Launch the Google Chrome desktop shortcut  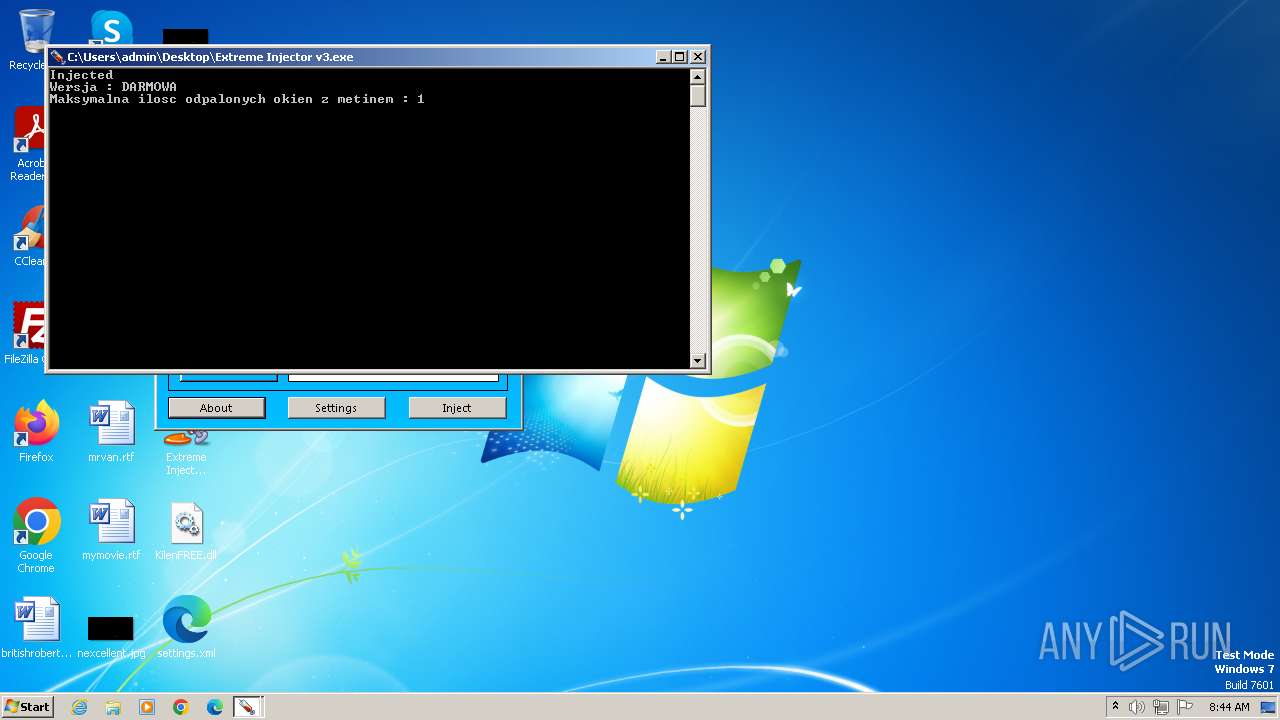point(36,535)
